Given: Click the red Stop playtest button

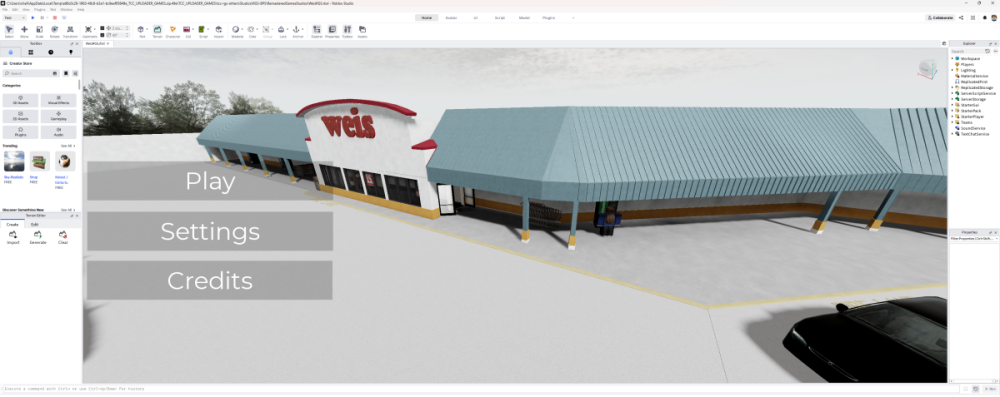Looking at the screenshot, I should click(55, 18).
